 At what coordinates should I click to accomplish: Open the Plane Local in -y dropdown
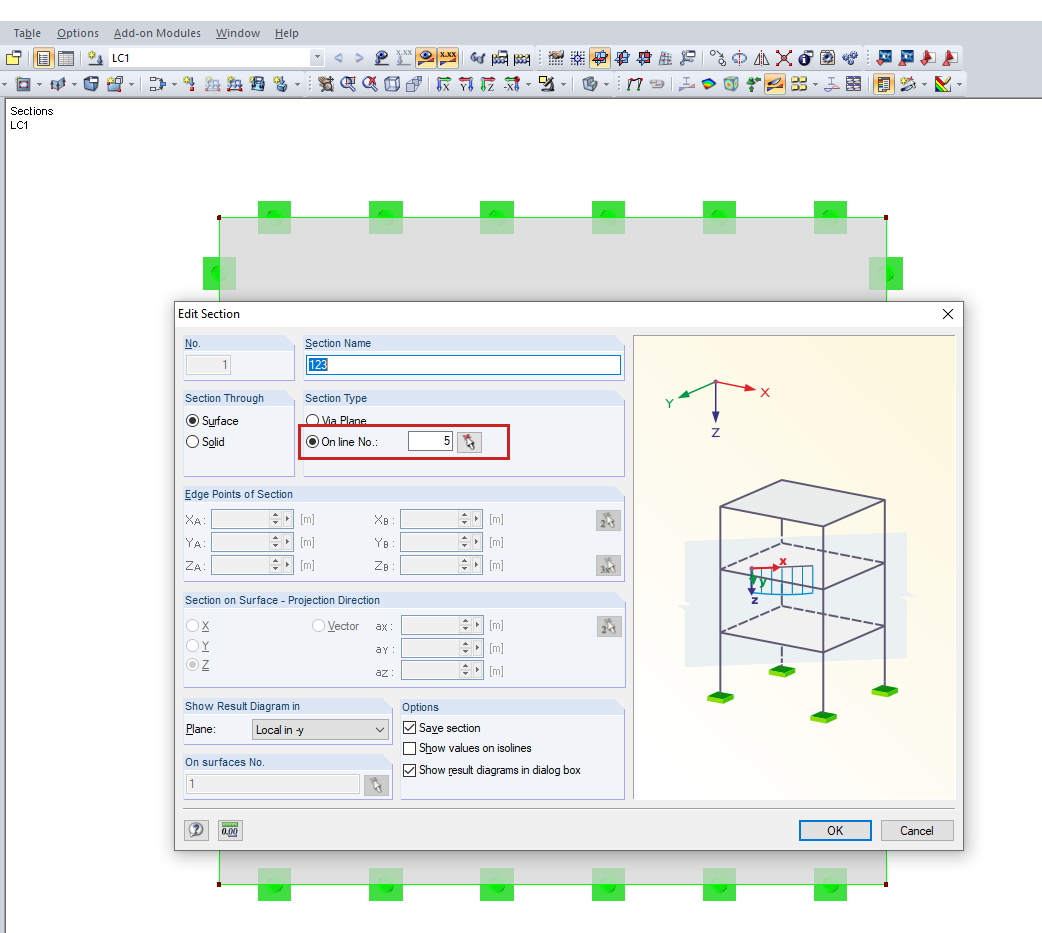(x=320, y=730)
